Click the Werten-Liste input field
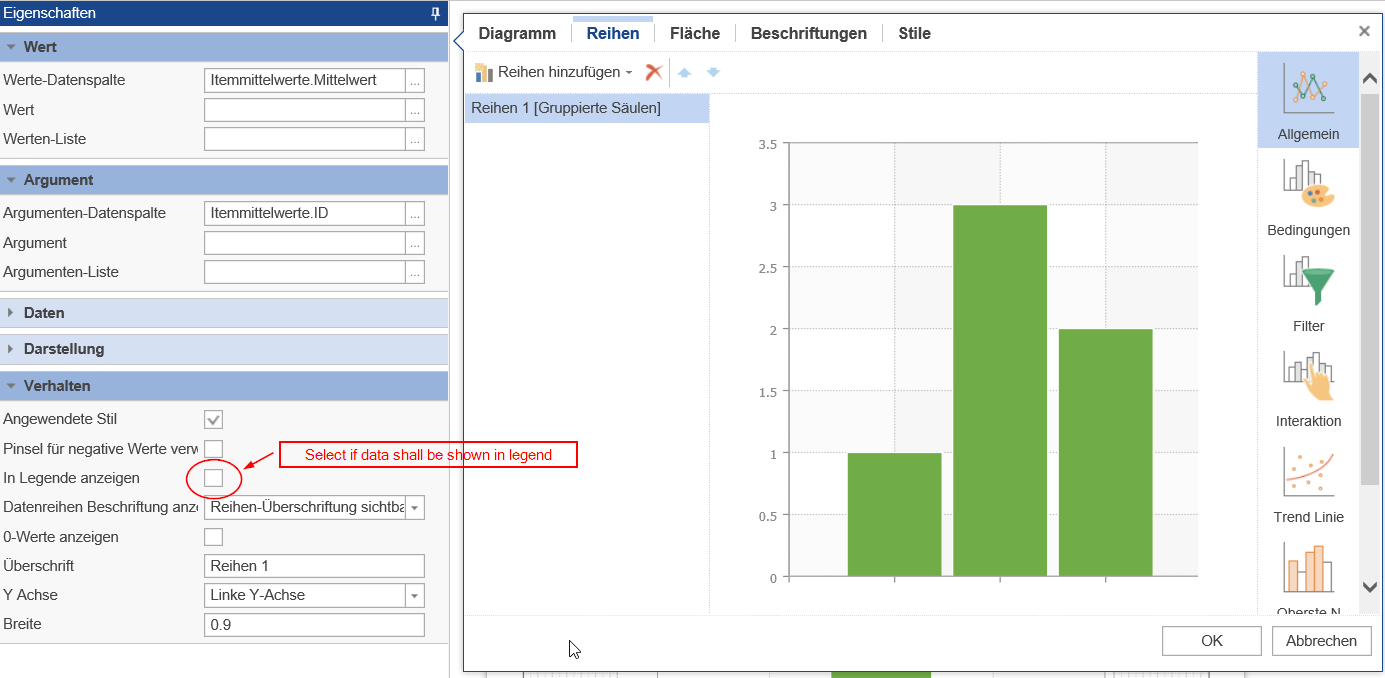Viewport: 1385px width, 678px height. click(x=305, y=139)
